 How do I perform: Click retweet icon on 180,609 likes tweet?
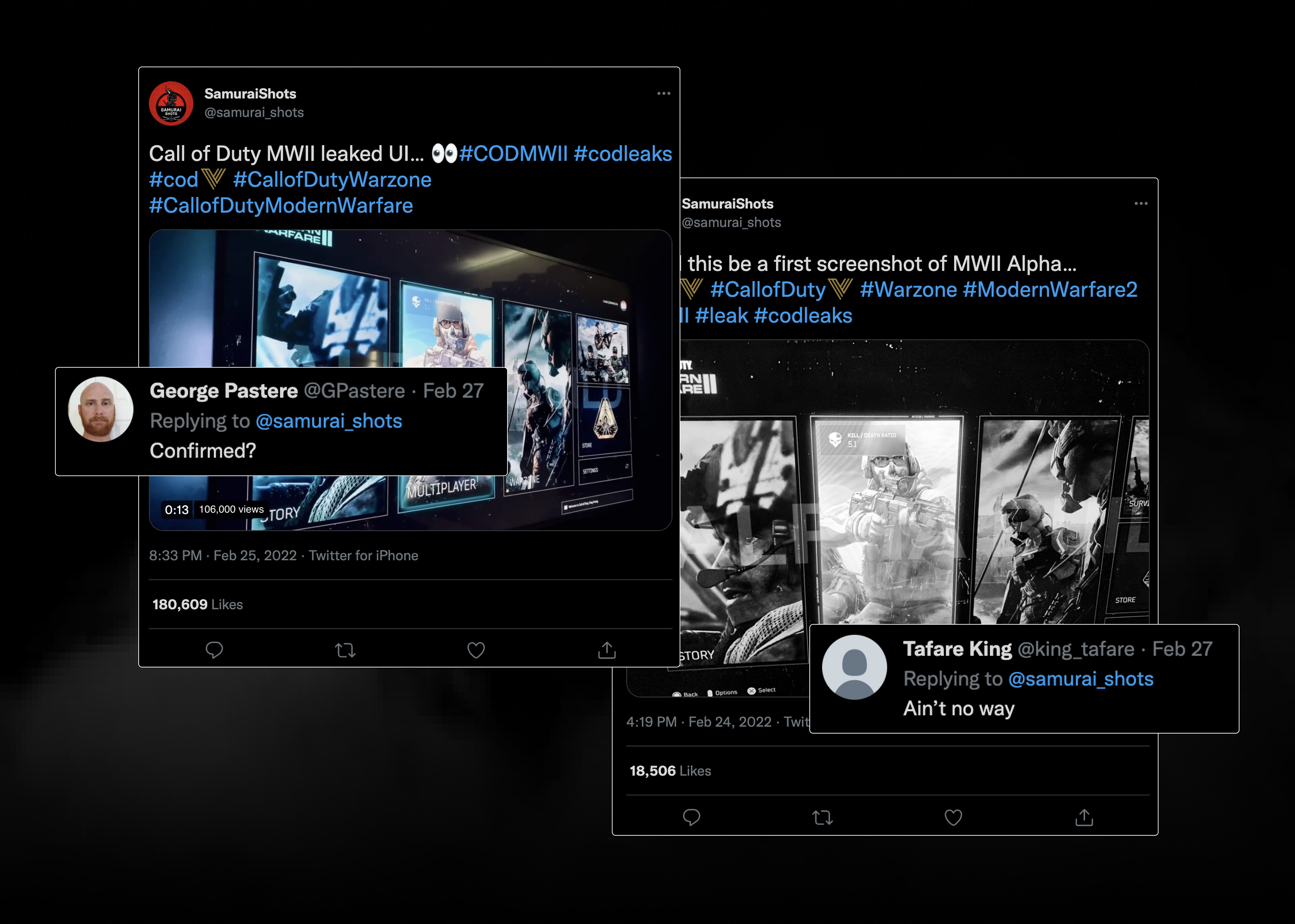[345, 650]
